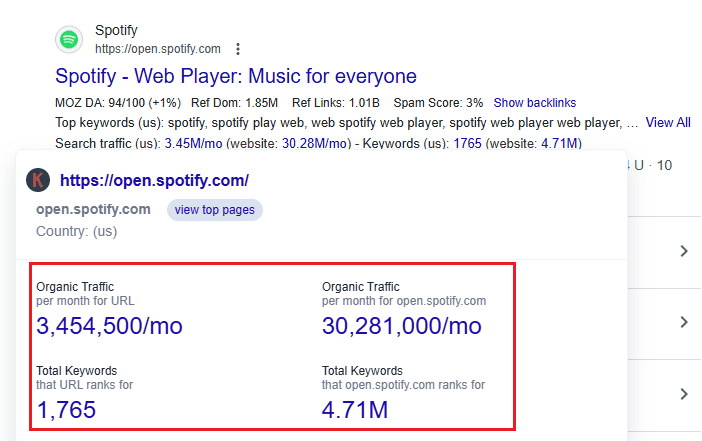
Task: Click the 'Spotify' site name above the URL
Action: click(116, 30)
